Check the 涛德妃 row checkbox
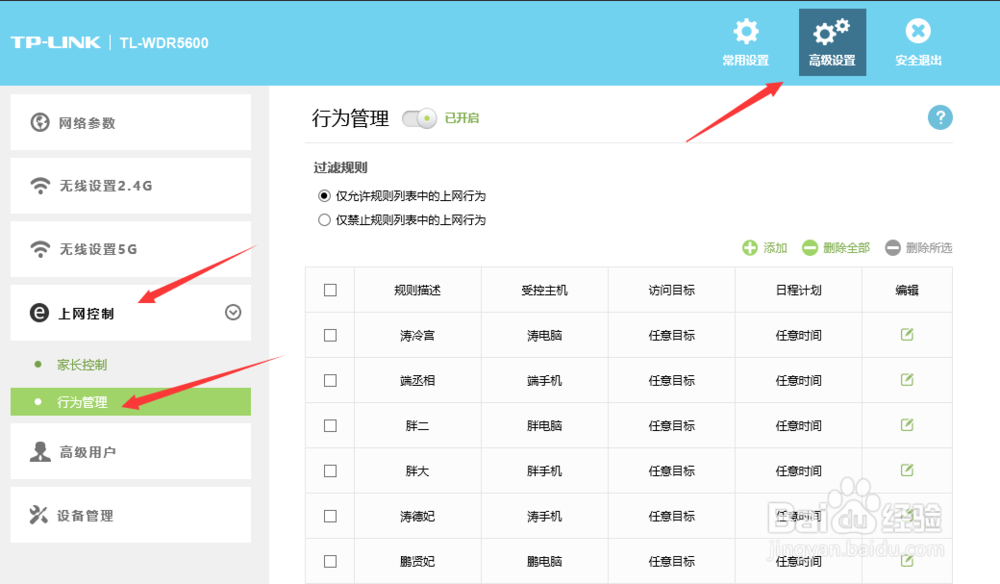The width and height of the screenshot is (1000, 584). pos(330,516)
